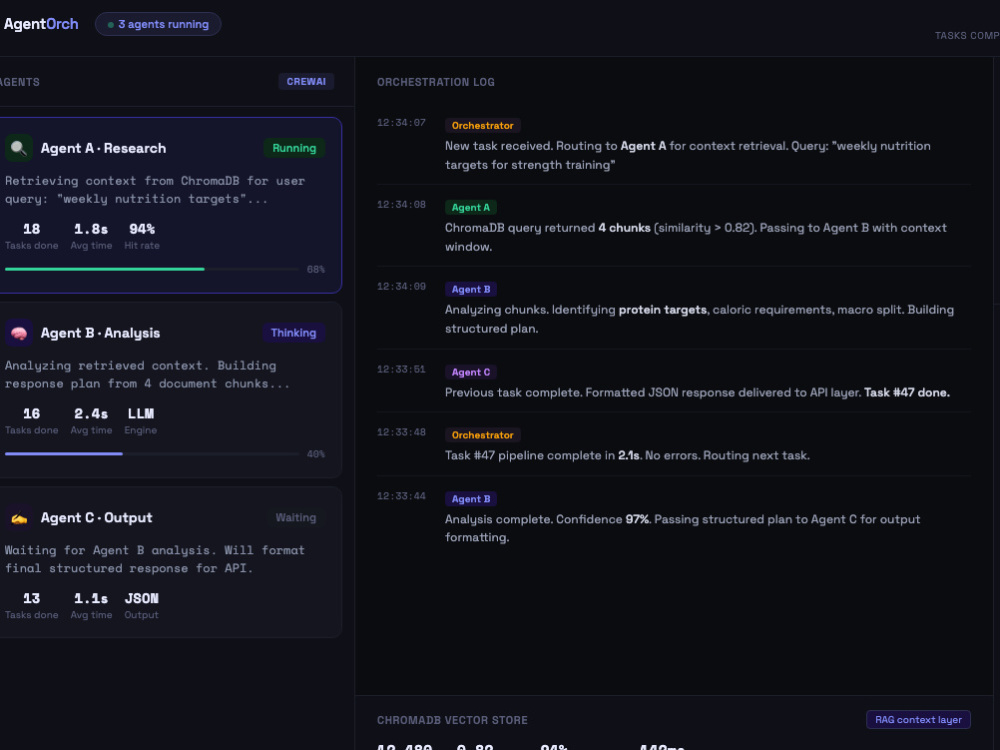
Task: Click the timestamp 12:34:07
Action: point(401,122)
